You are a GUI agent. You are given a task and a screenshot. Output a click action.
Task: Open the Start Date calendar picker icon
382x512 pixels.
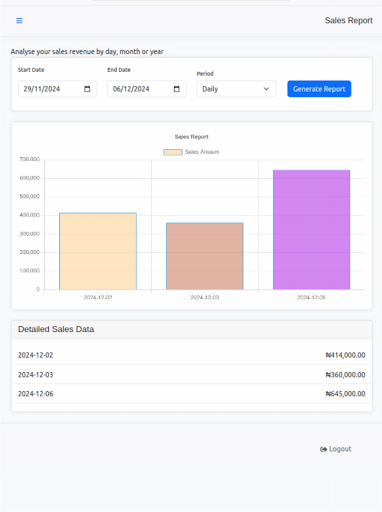tap(87, 89)
